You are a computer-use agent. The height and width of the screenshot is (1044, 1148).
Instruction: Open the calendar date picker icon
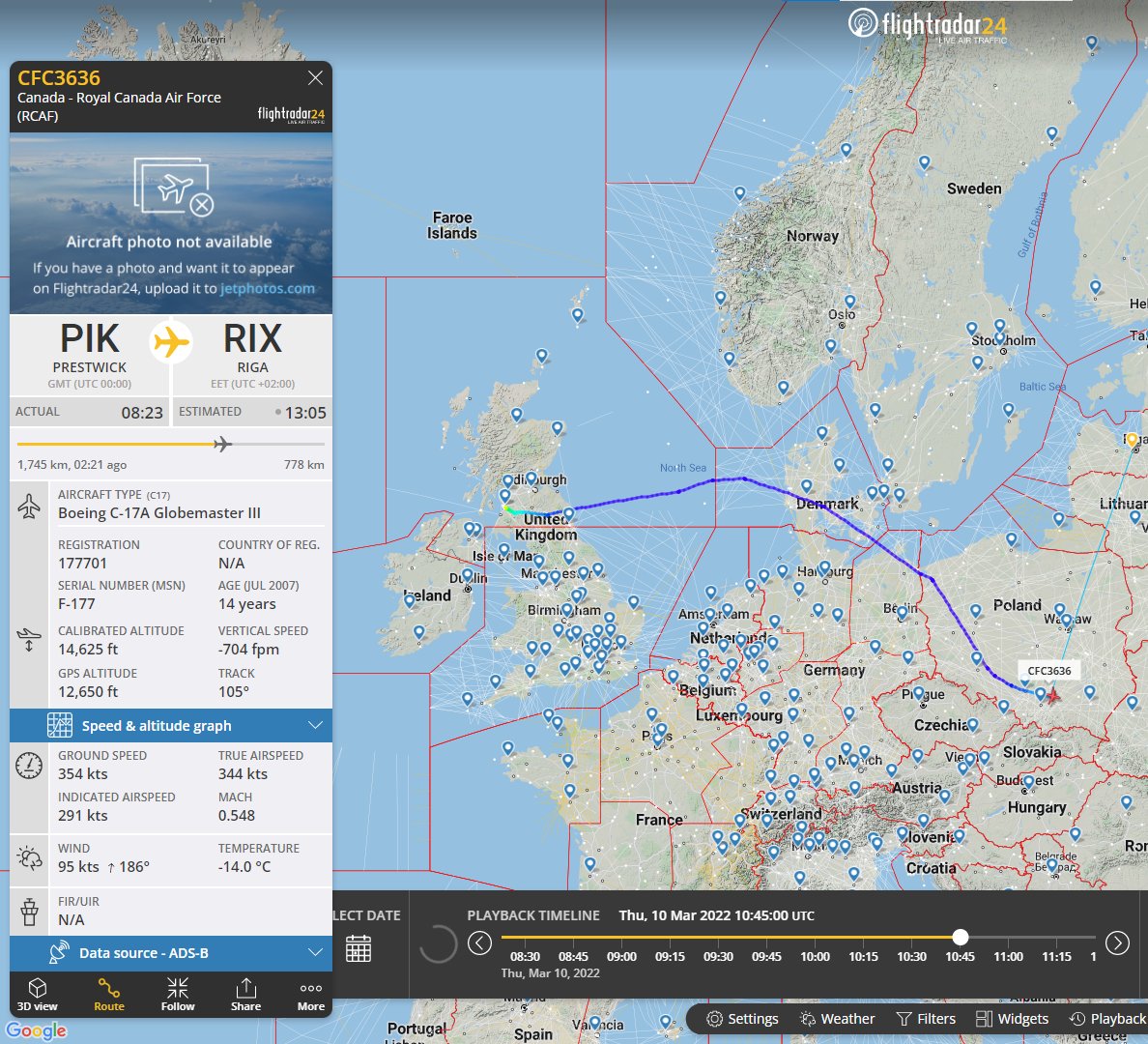(x=359, y=948)
